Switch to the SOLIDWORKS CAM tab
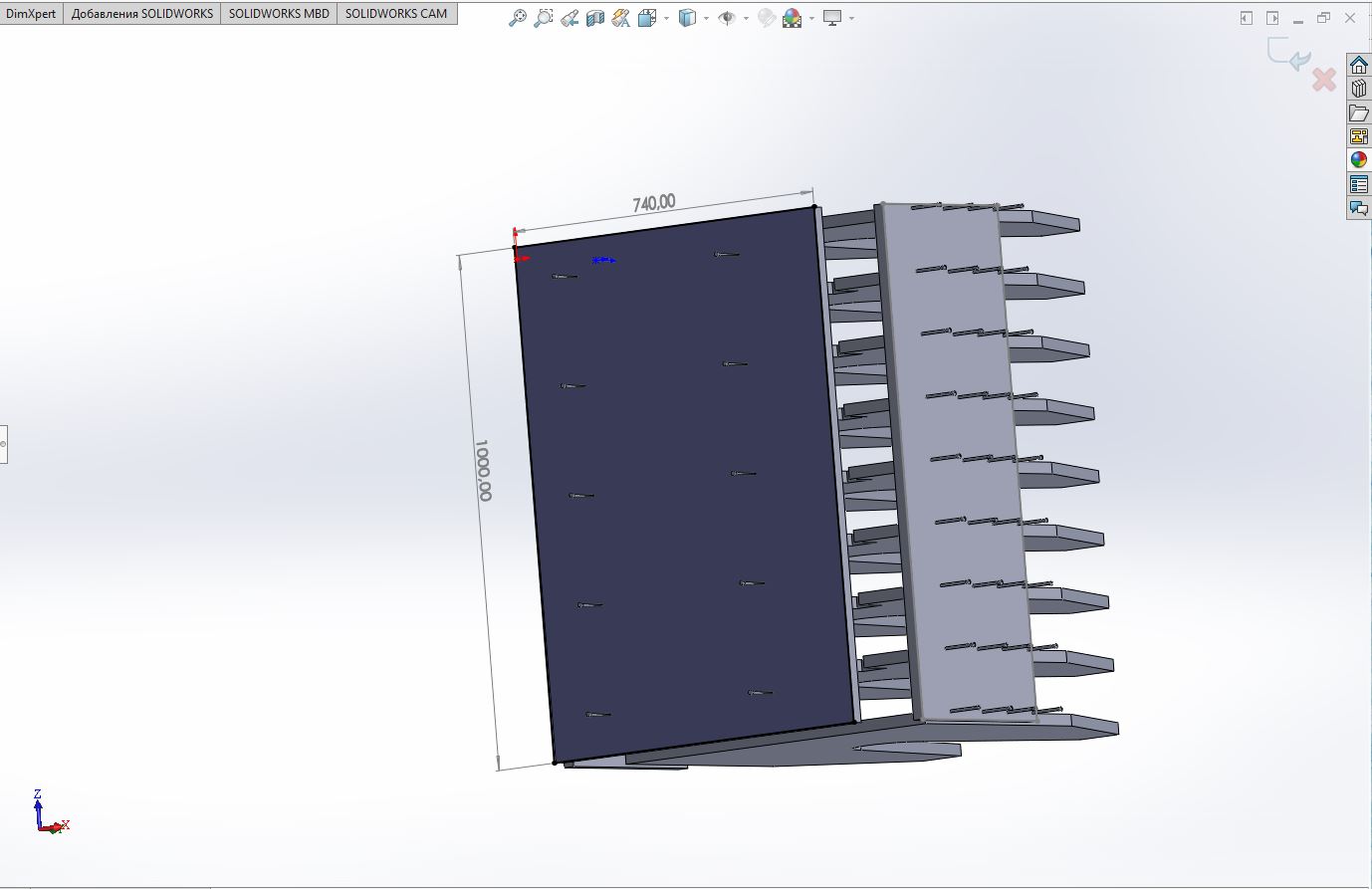The image size is (1372, 889). (x=396, y=14)
